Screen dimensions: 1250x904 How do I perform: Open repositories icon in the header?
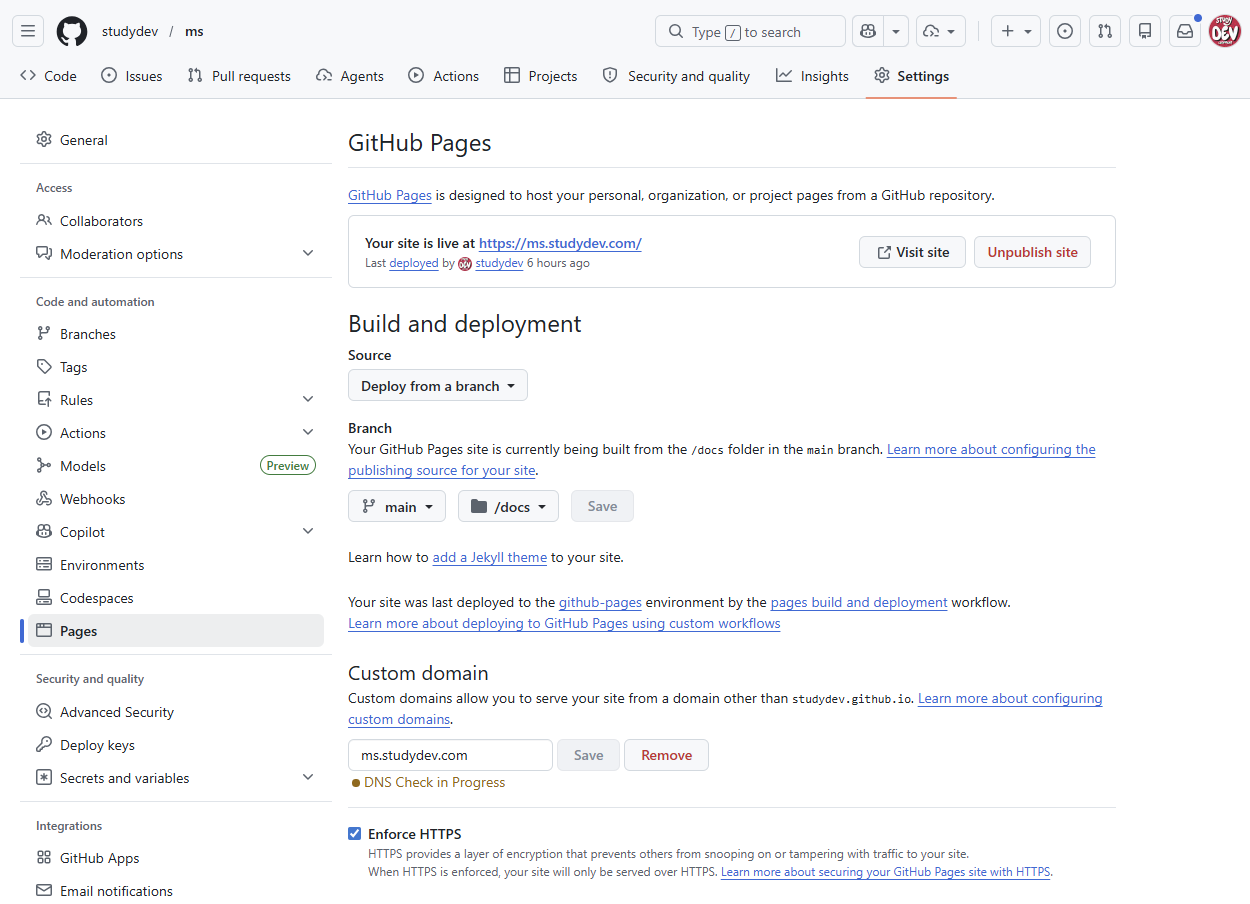(x=1145, y=31)
